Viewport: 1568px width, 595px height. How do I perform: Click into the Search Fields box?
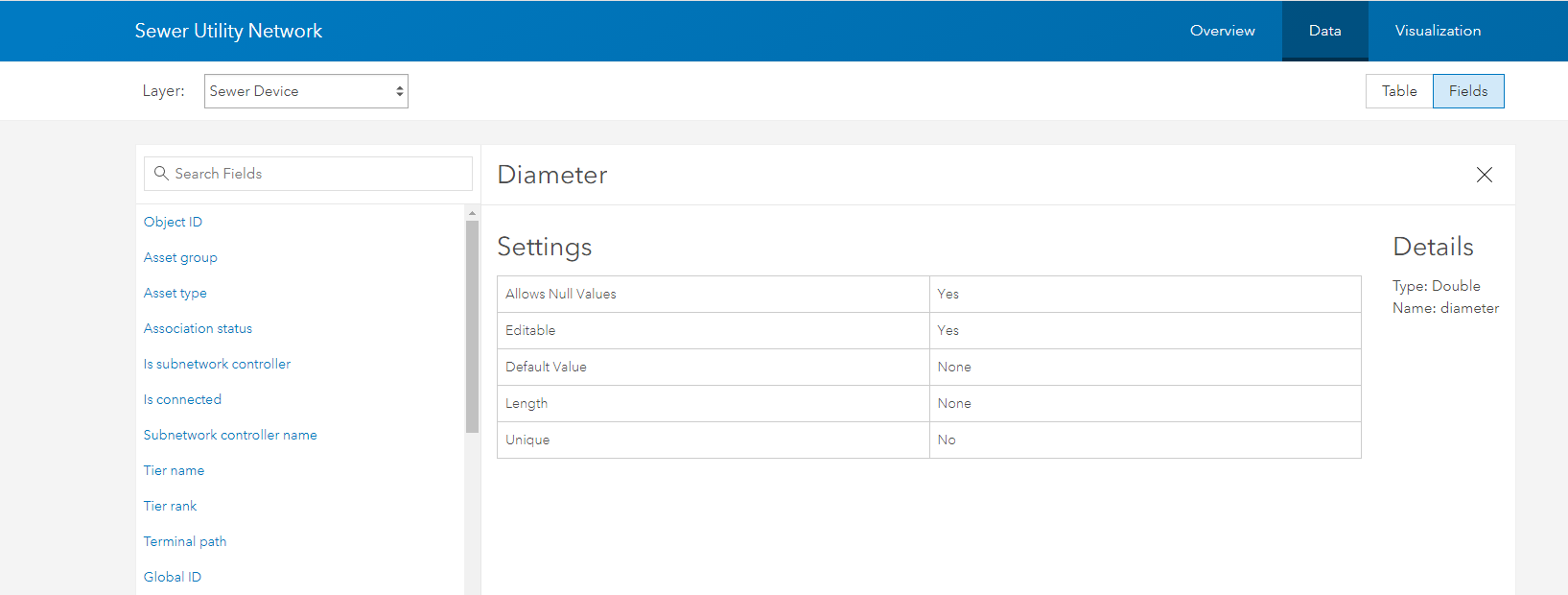[316, 174]
